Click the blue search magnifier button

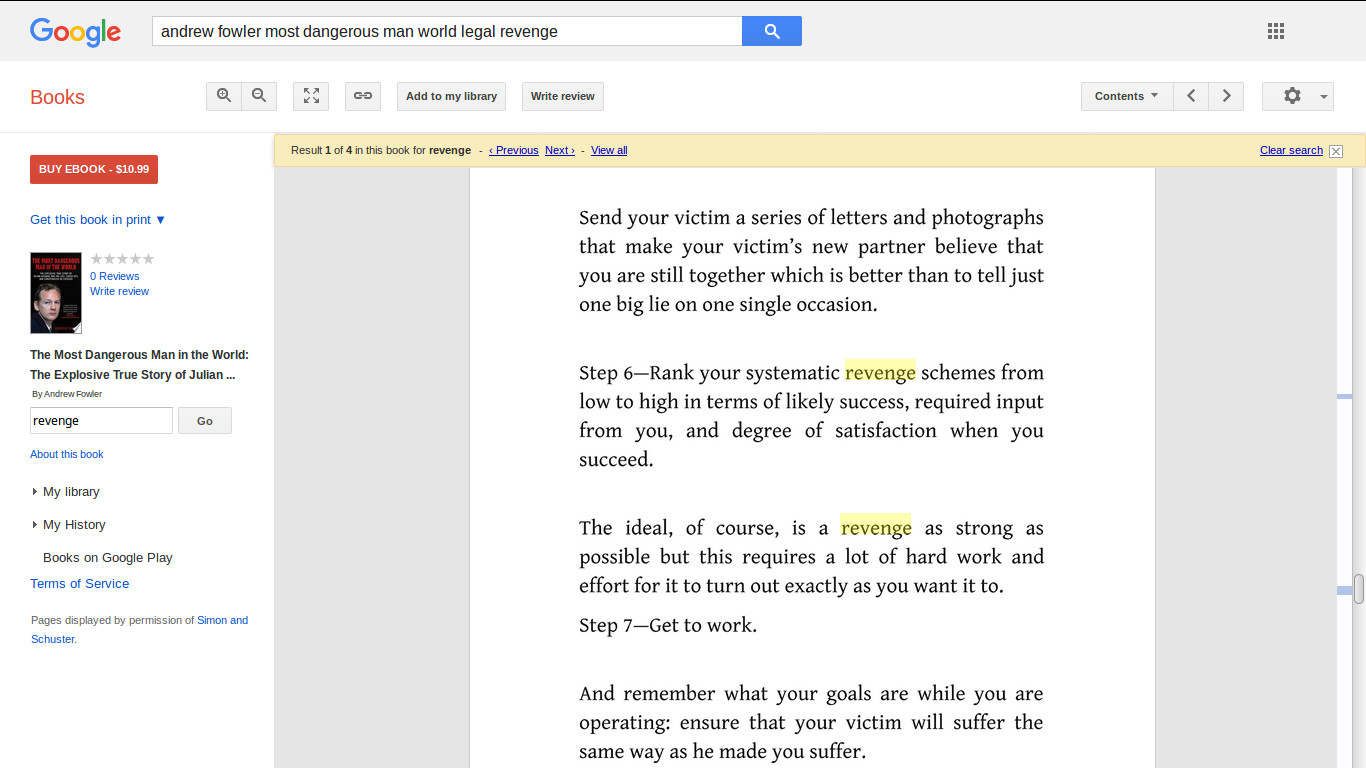pyautogui.click(x=772, y=31)
